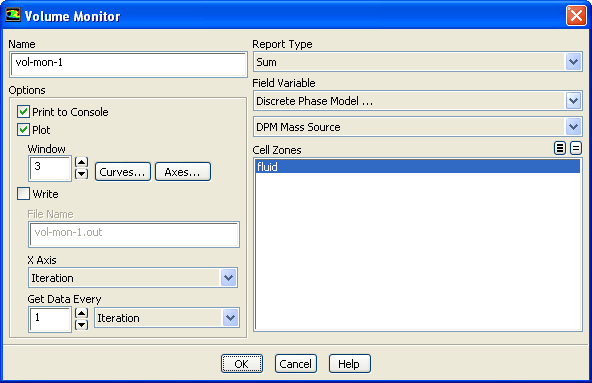Decrease the Window number with down arrow
Viewport: 592px width, 383px height.
(x=82, y=174)
